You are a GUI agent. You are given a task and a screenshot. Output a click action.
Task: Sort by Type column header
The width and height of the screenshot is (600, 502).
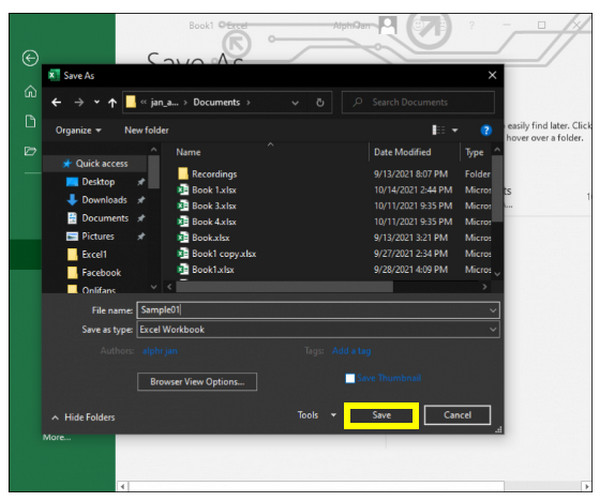(474, 152)
